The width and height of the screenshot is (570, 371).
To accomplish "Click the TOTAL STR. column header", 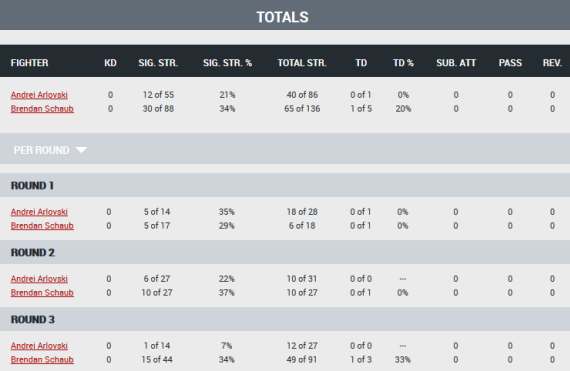I will (x=302, y=63).
